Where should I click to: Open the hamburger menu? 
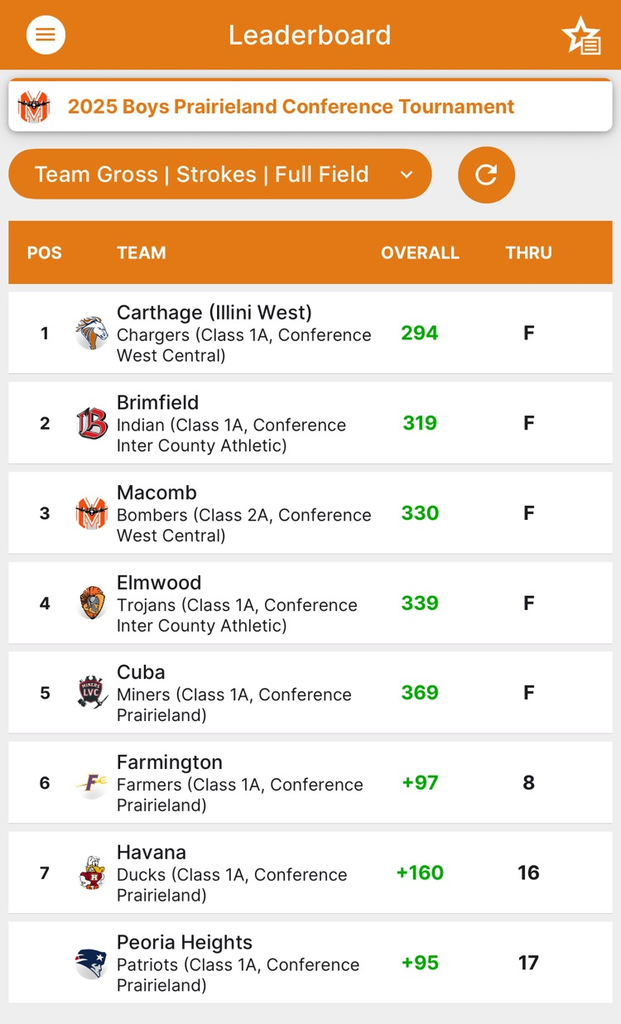(x=46, y=35)
